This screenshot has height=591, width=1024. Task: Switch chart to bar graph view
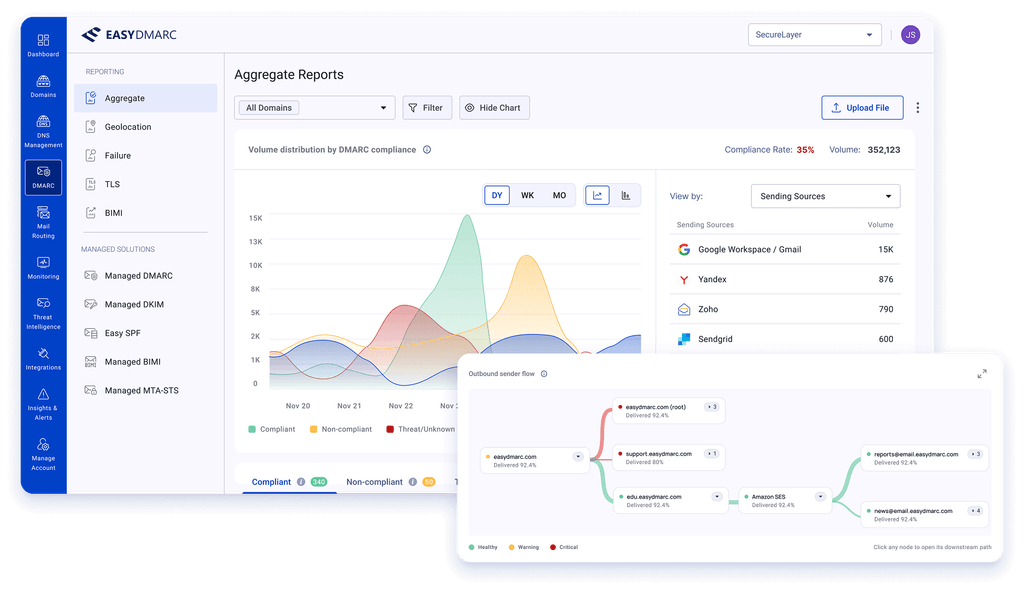(x=626, y=195)
